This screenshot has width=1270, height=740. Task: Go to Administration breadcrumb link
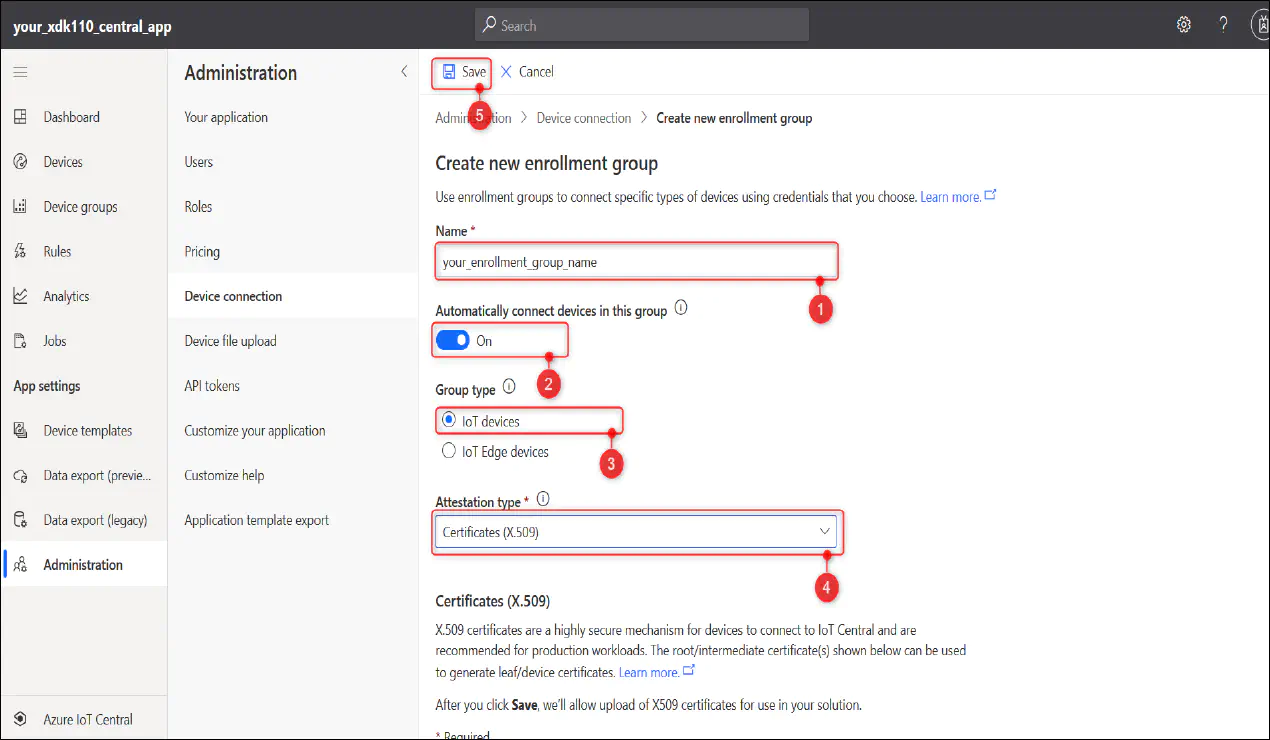point(473,118)
